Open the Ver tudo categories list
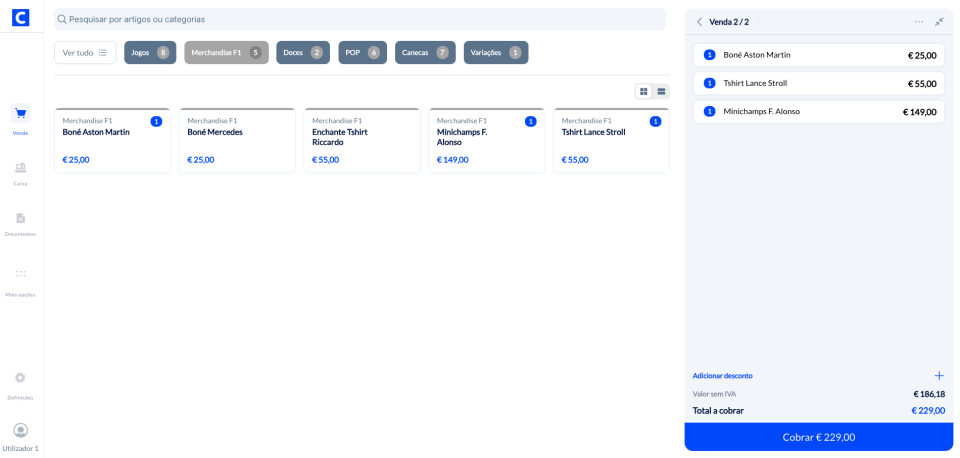Viewport: 960px width, 458px height. [85, 53]
